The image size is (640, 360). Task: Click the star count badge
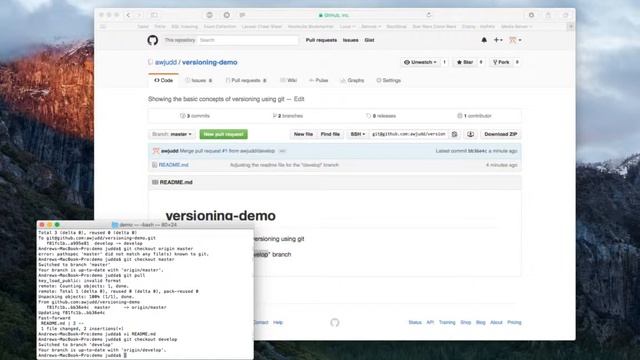(481, 62)
